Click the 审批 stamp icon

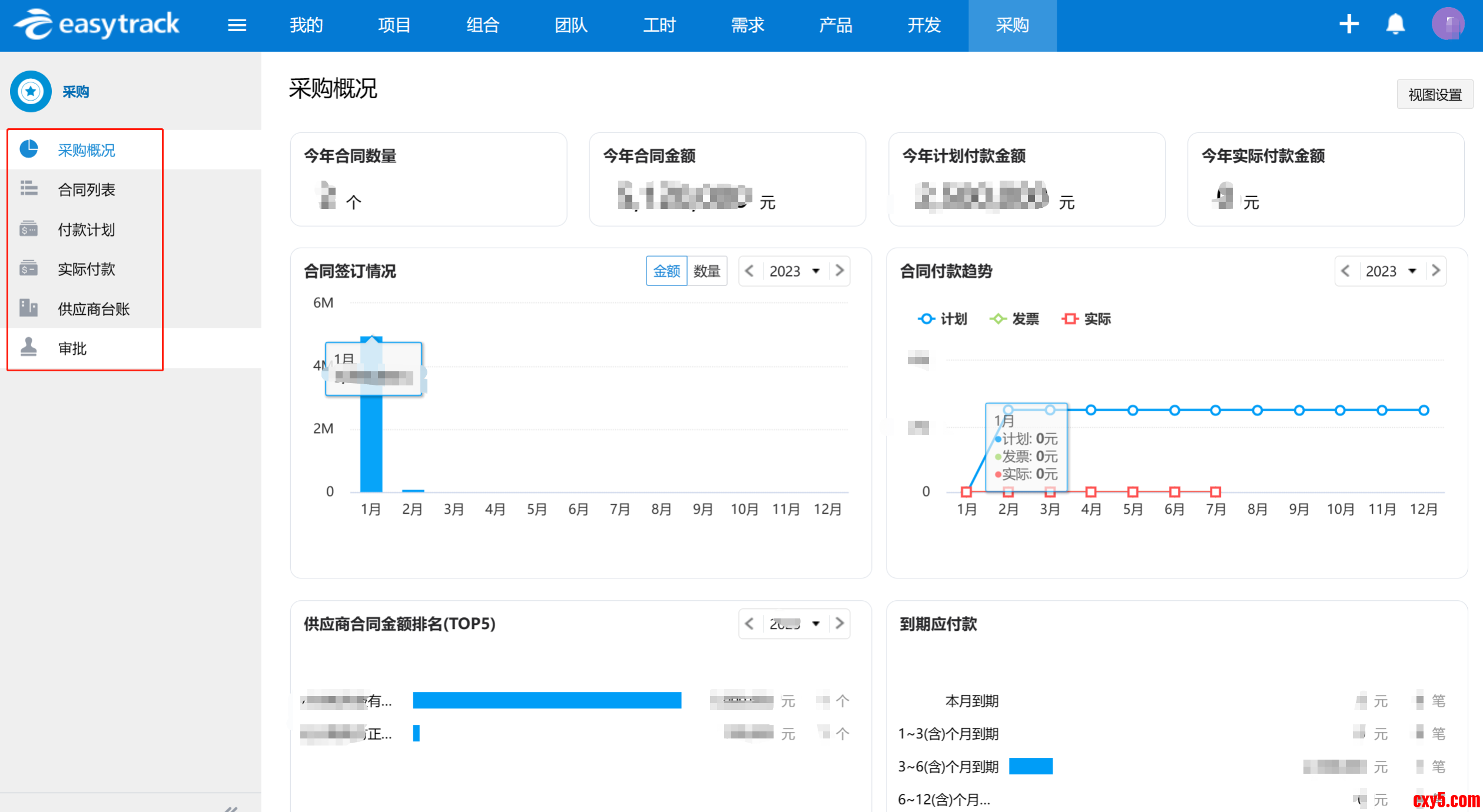coord(29,348)
